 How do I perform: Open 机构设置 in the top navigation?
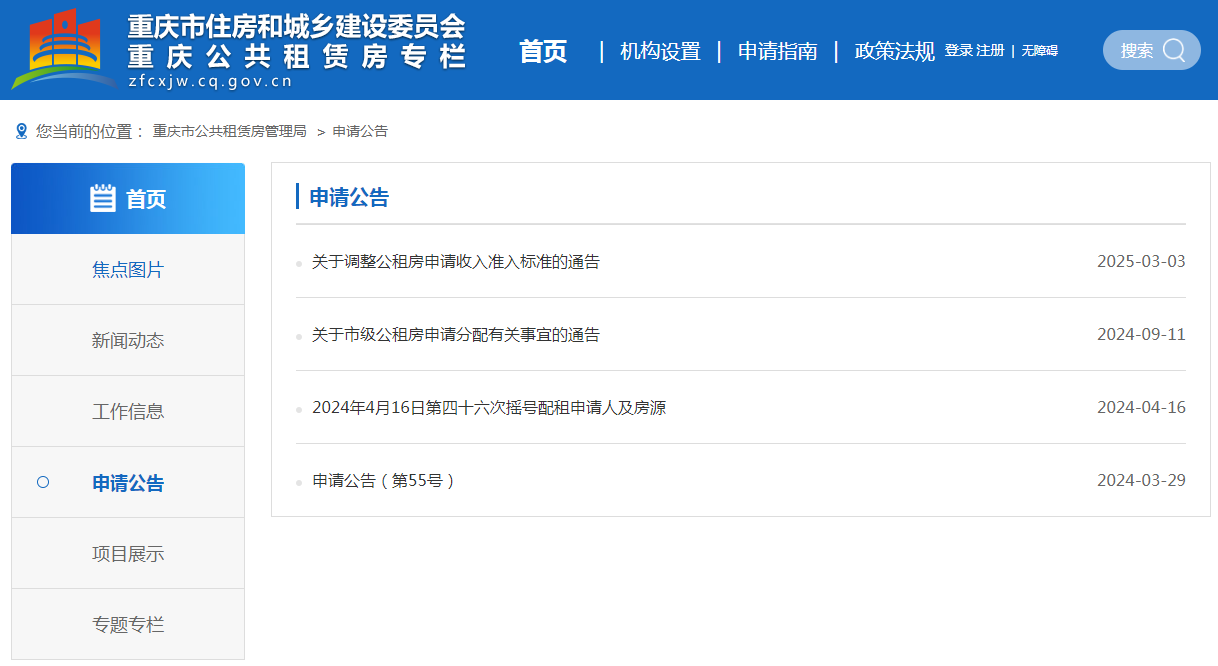[x=660, y=52]
